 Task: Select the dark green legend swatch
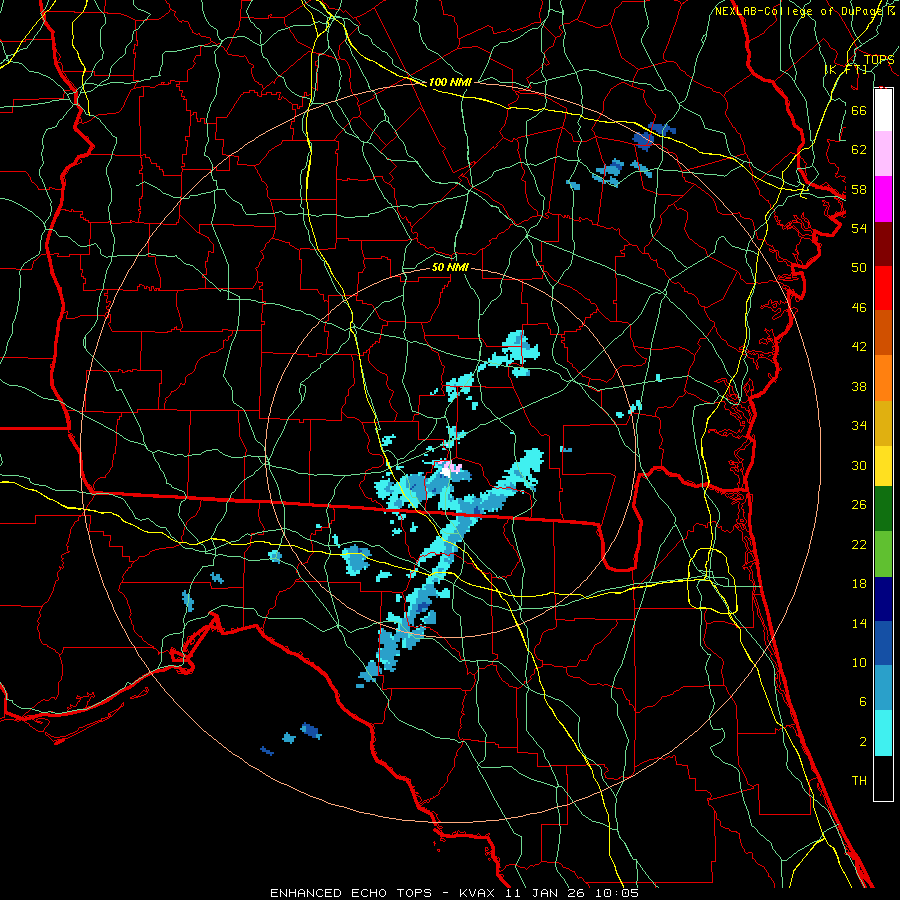pos(883,509)
